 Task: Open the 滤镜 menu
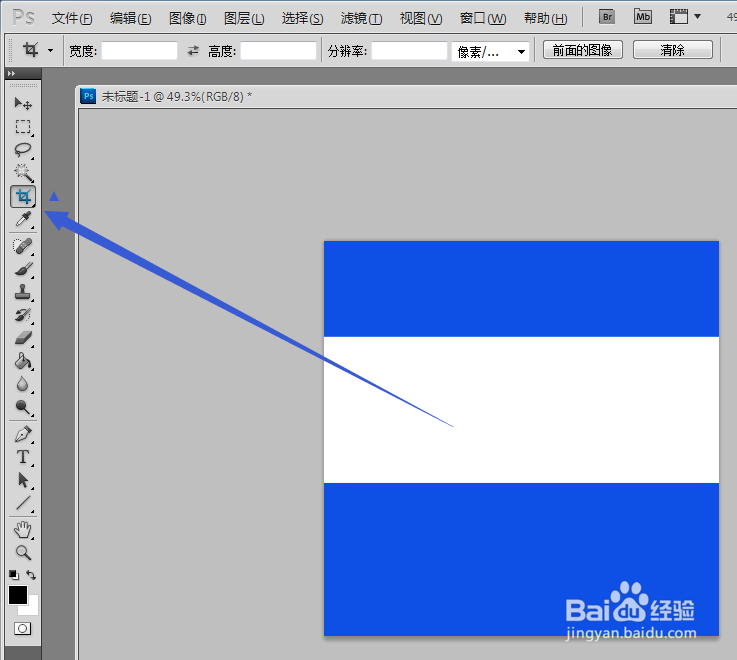361,18
